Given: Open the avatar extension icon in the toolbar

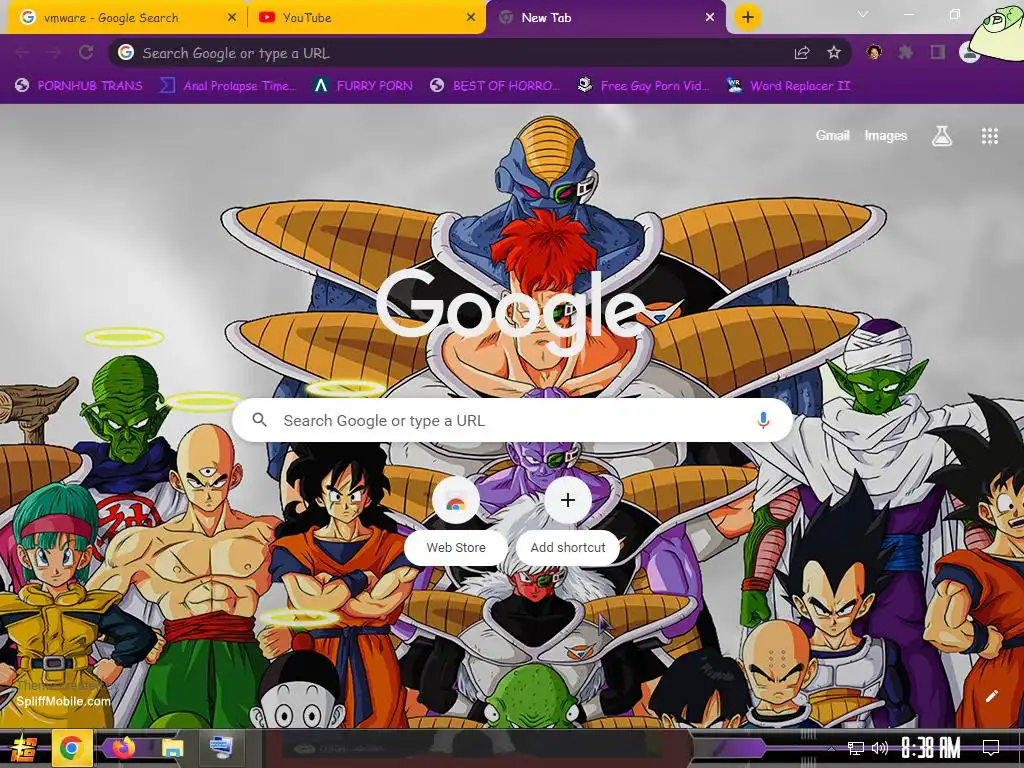Looking at the screenshot, I should click(874, 53).
